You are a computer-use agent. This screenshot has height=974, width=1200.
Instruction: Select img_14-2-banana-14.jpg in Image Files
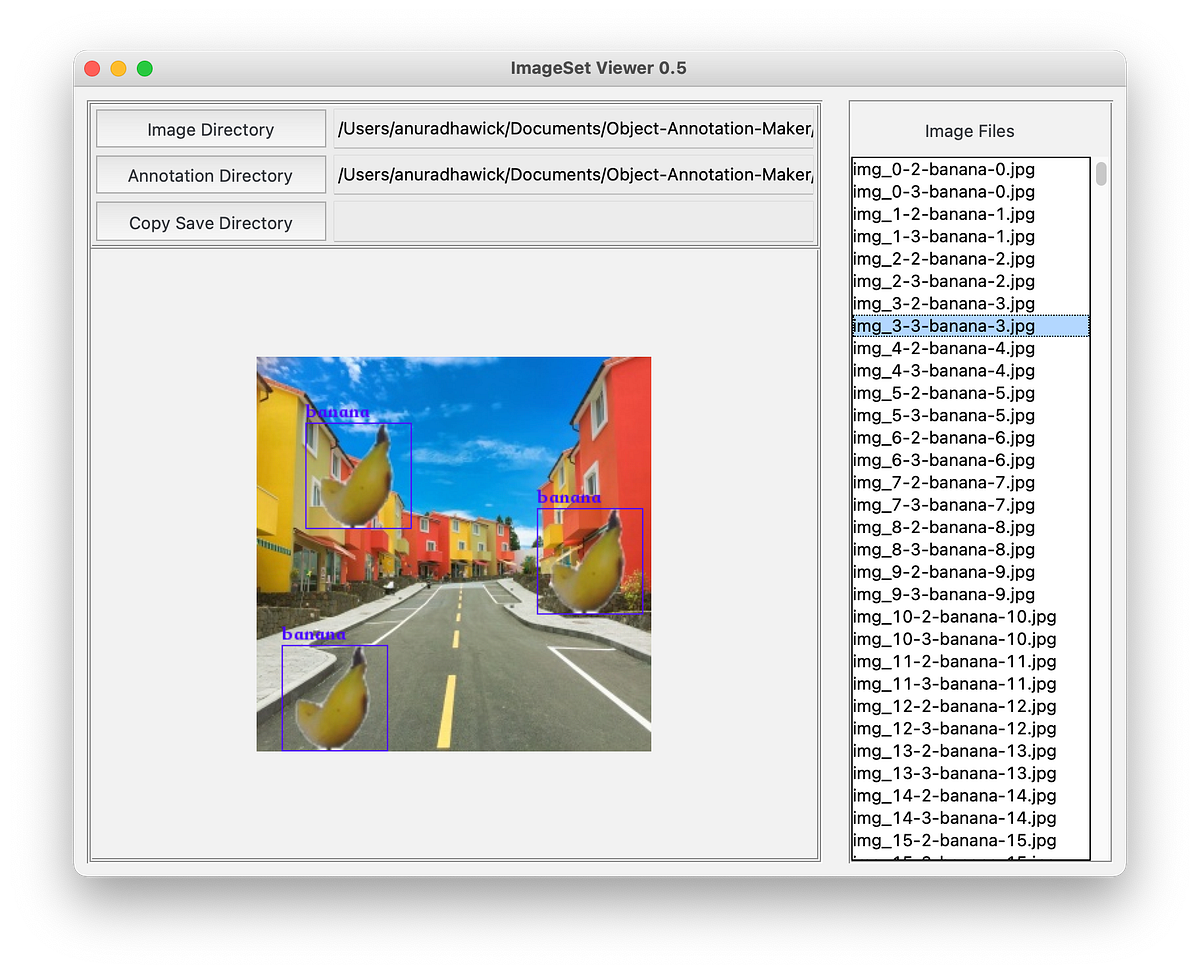953,795
